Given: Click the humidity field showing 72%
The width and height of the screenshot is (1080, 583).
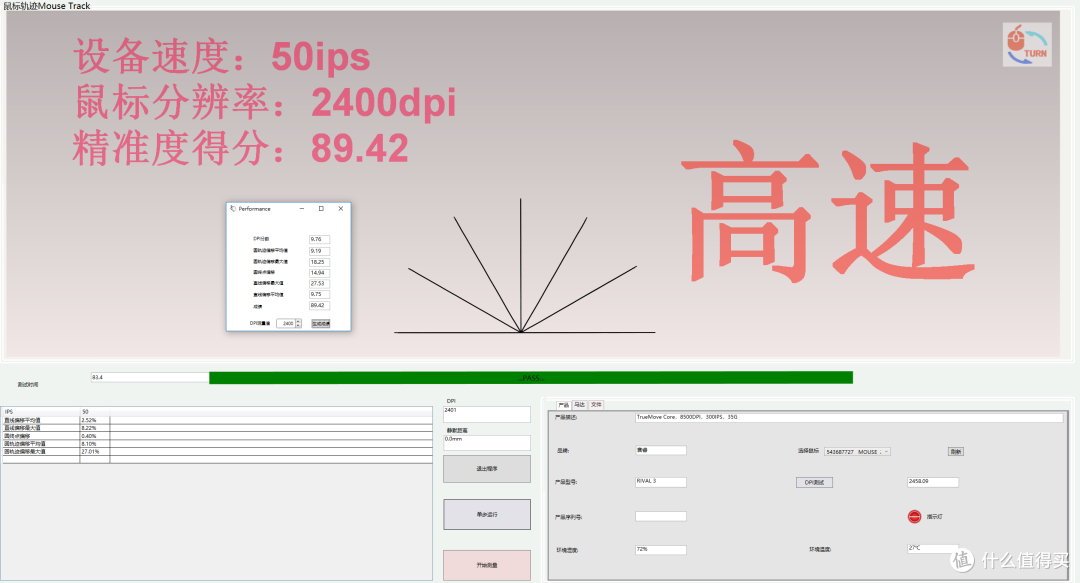Looking at the screenshot, I should pos(661,550).
